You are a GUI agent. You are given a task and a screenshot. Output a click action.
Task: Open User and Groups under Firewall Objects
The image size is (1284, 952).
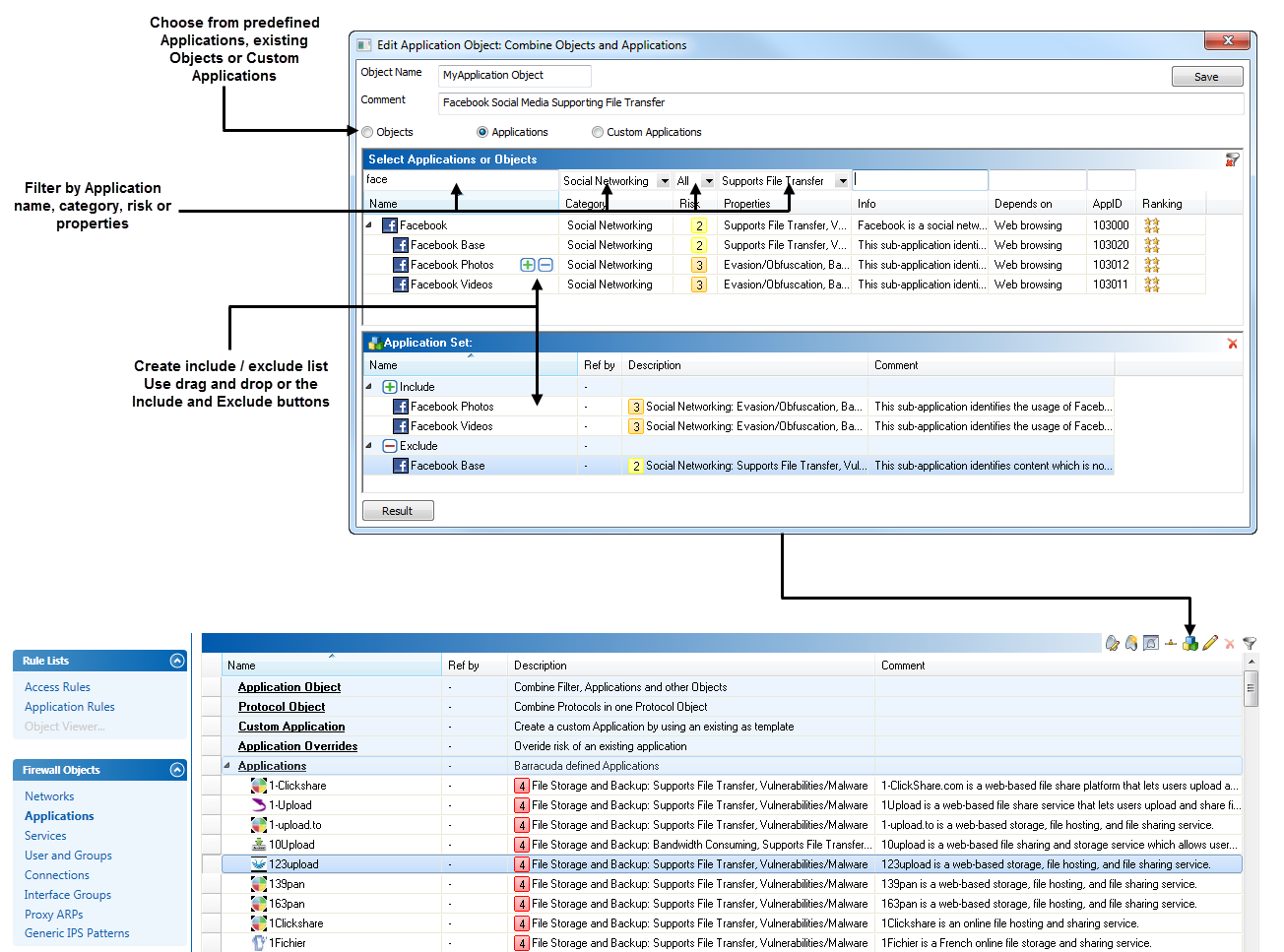(68, 856)
